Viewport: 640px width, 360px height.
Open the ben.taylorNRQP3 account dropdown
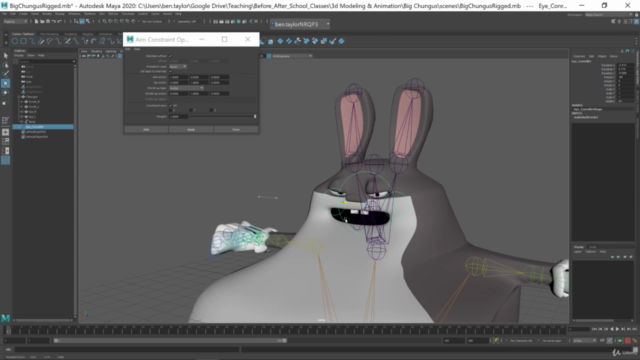pos(300,24)
